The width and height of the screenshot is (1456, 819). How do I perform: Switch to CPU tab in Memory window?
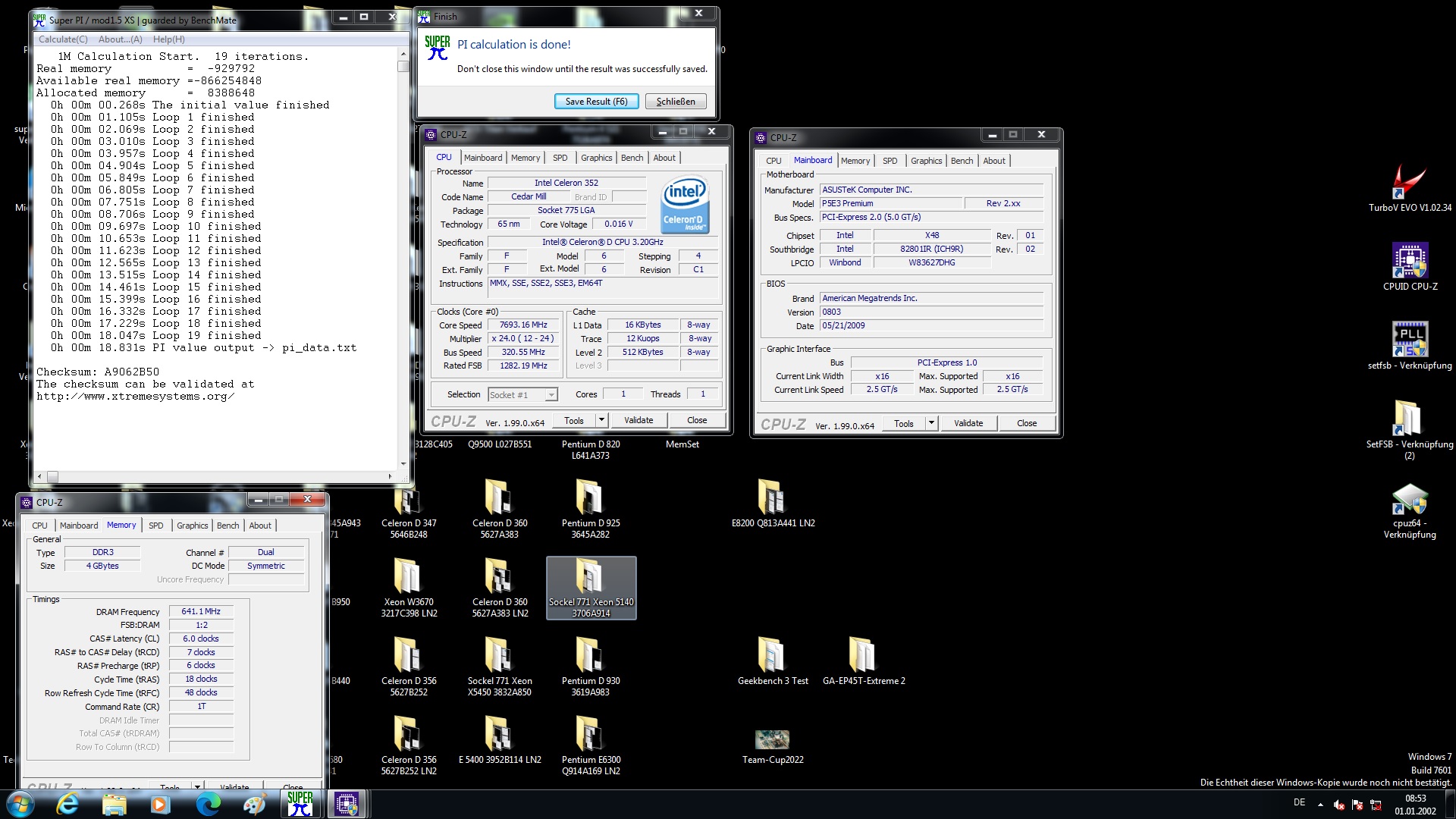click(x=39, y=526)
